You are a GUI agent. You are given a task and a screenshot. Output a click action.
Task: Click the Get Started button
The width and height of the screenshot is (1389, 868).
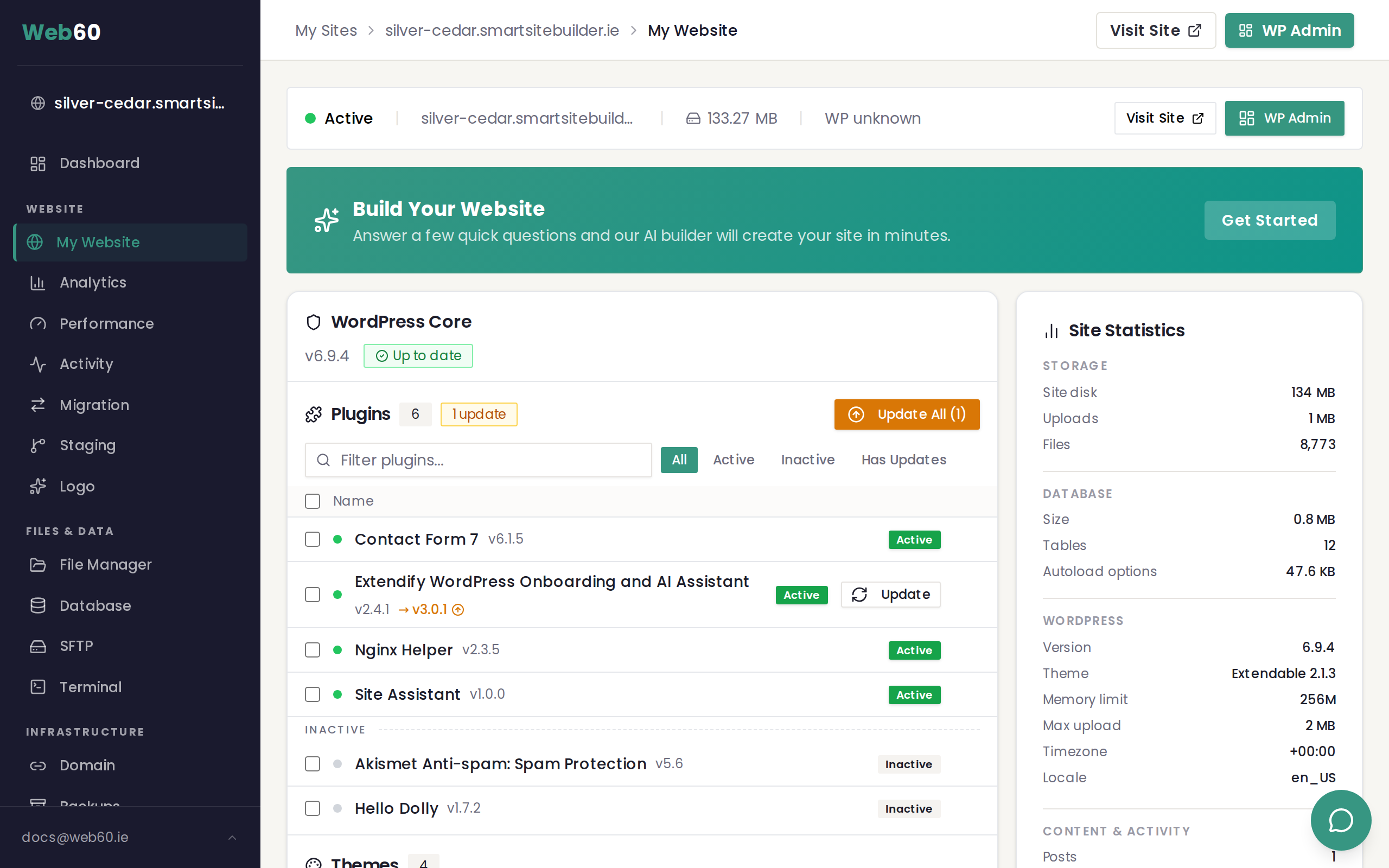[x=1269, y=220]
